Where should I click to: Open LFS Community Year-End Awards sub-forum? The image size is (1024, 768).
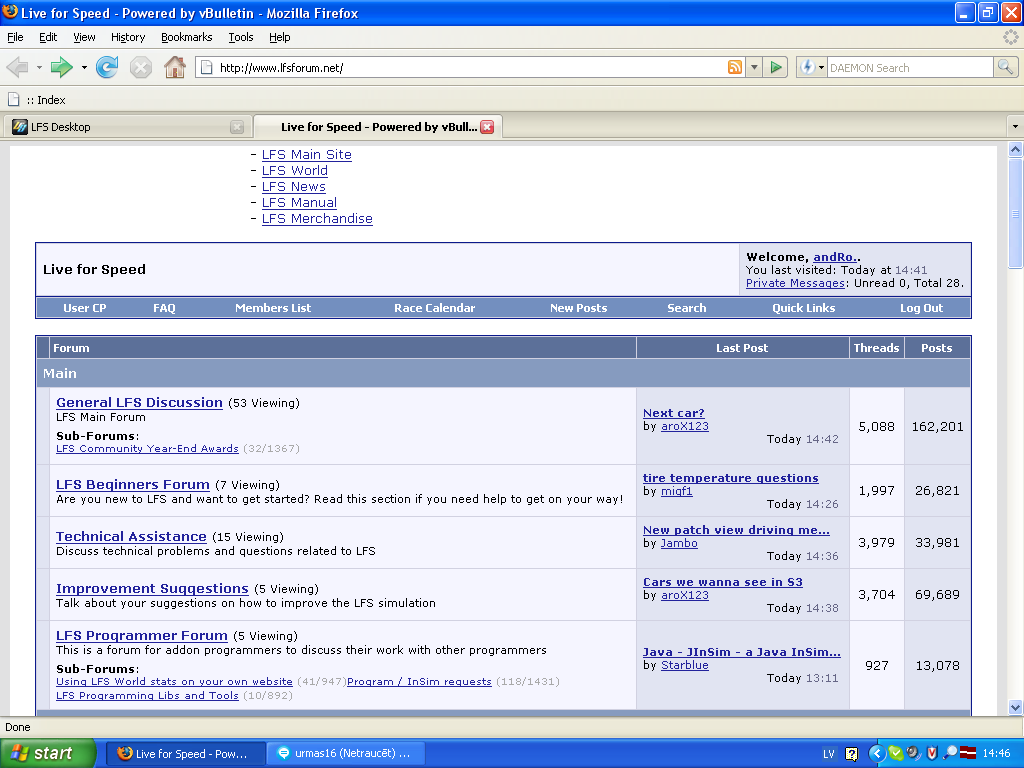click(147, 449)
